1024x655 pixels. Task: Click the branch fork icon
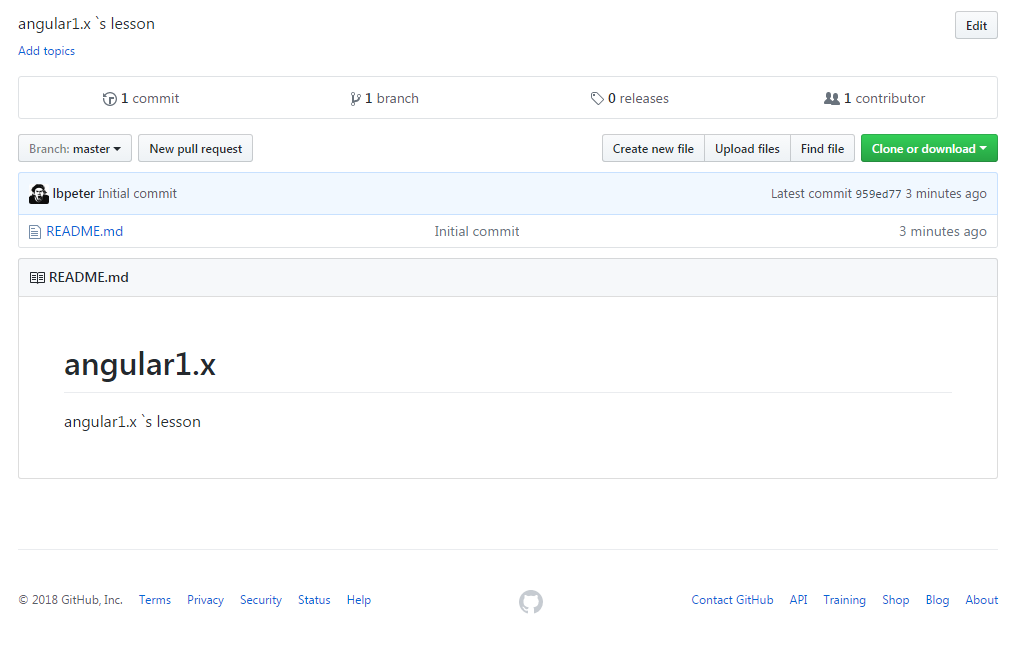pos(355,99)
